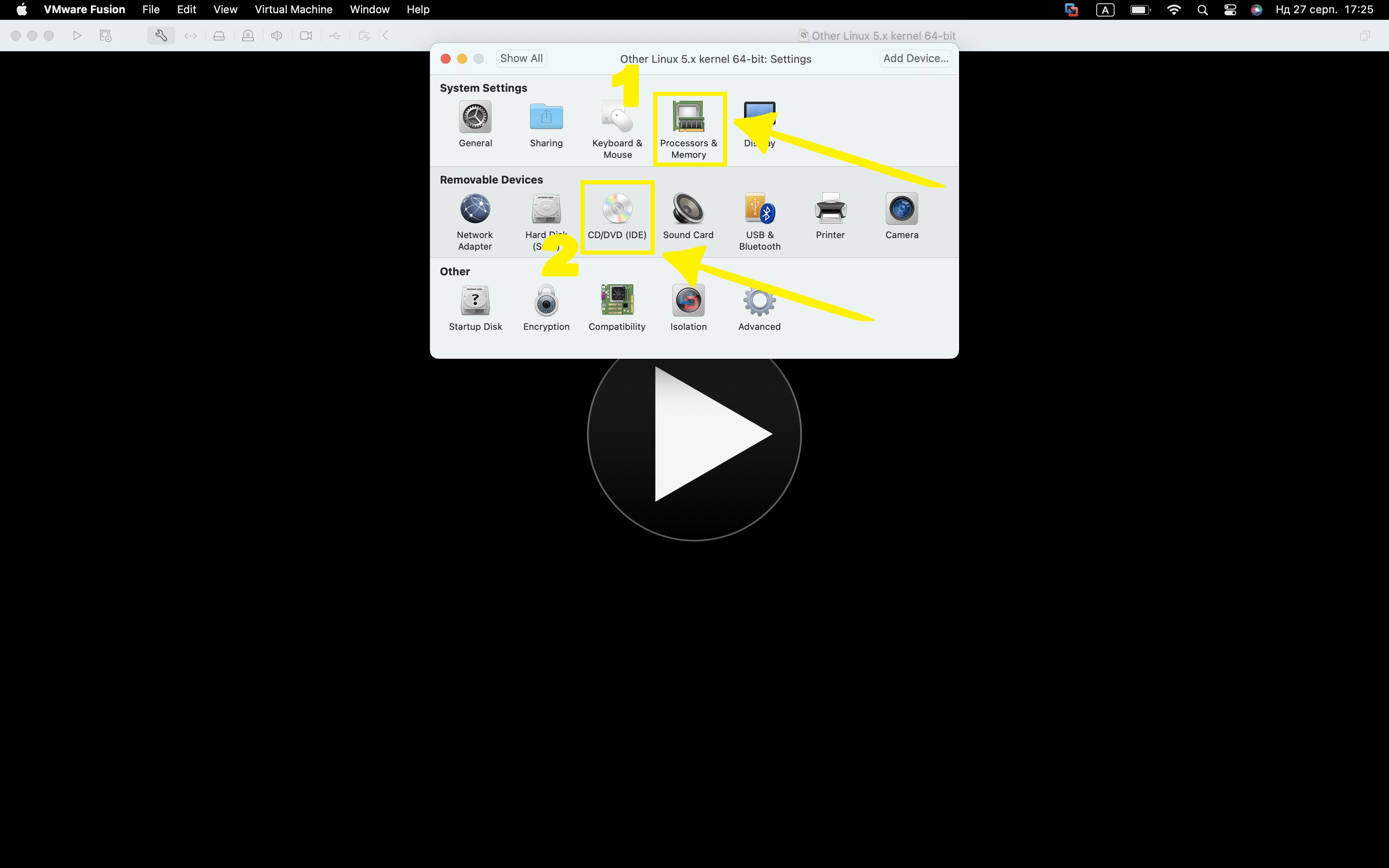1389x868 pixels.
Task: Collapse the toolbar devices chevron
Action: click(x=385, y=36)
